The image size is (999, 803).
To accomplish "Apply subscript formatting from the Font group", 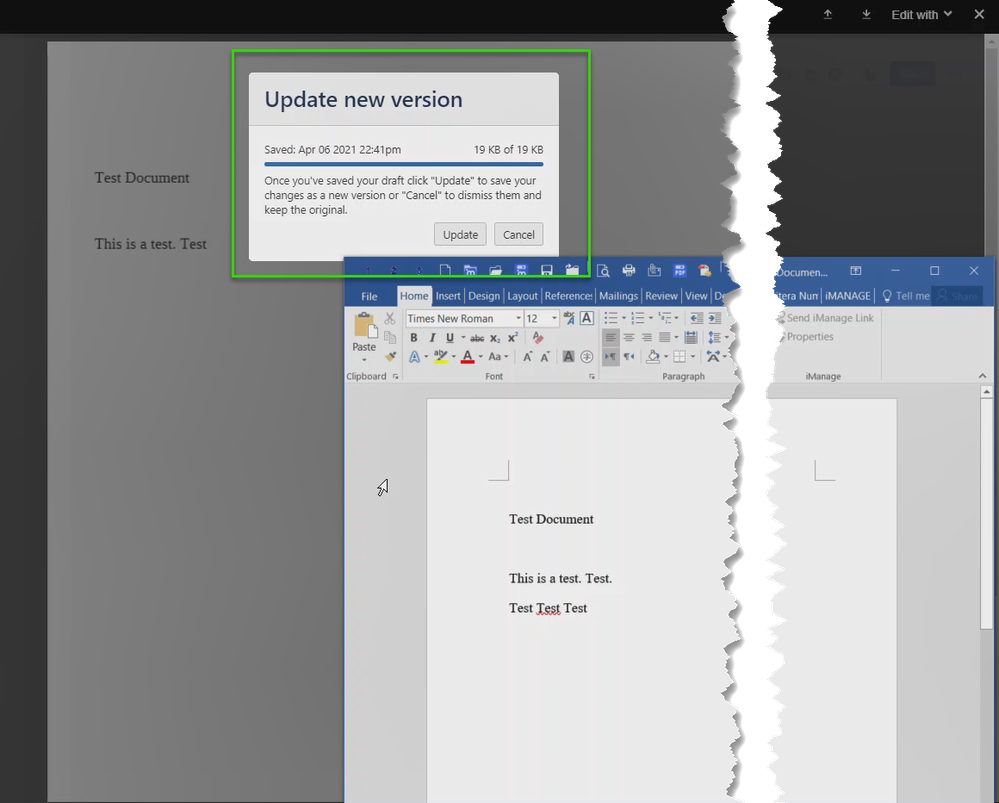I will coord(495,337).
